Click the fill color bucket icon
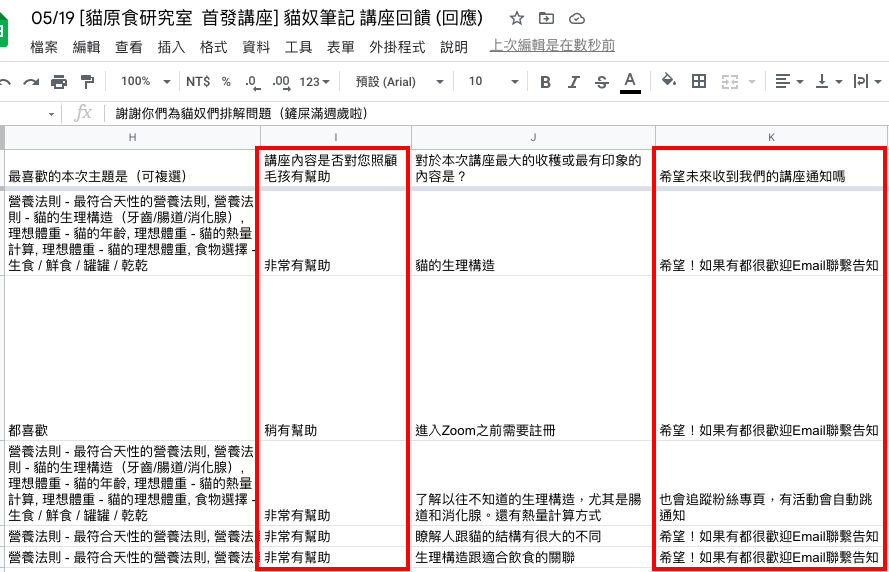Image resolution: width=889 pixels, height=572 pixels. pos(669,81)
